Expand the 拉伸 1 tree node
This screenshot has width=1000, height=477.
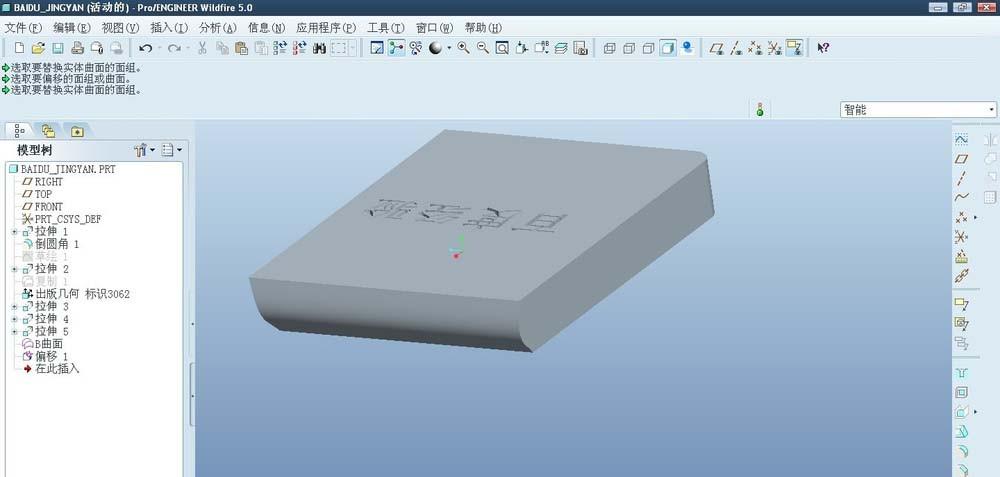coord(14,231)
